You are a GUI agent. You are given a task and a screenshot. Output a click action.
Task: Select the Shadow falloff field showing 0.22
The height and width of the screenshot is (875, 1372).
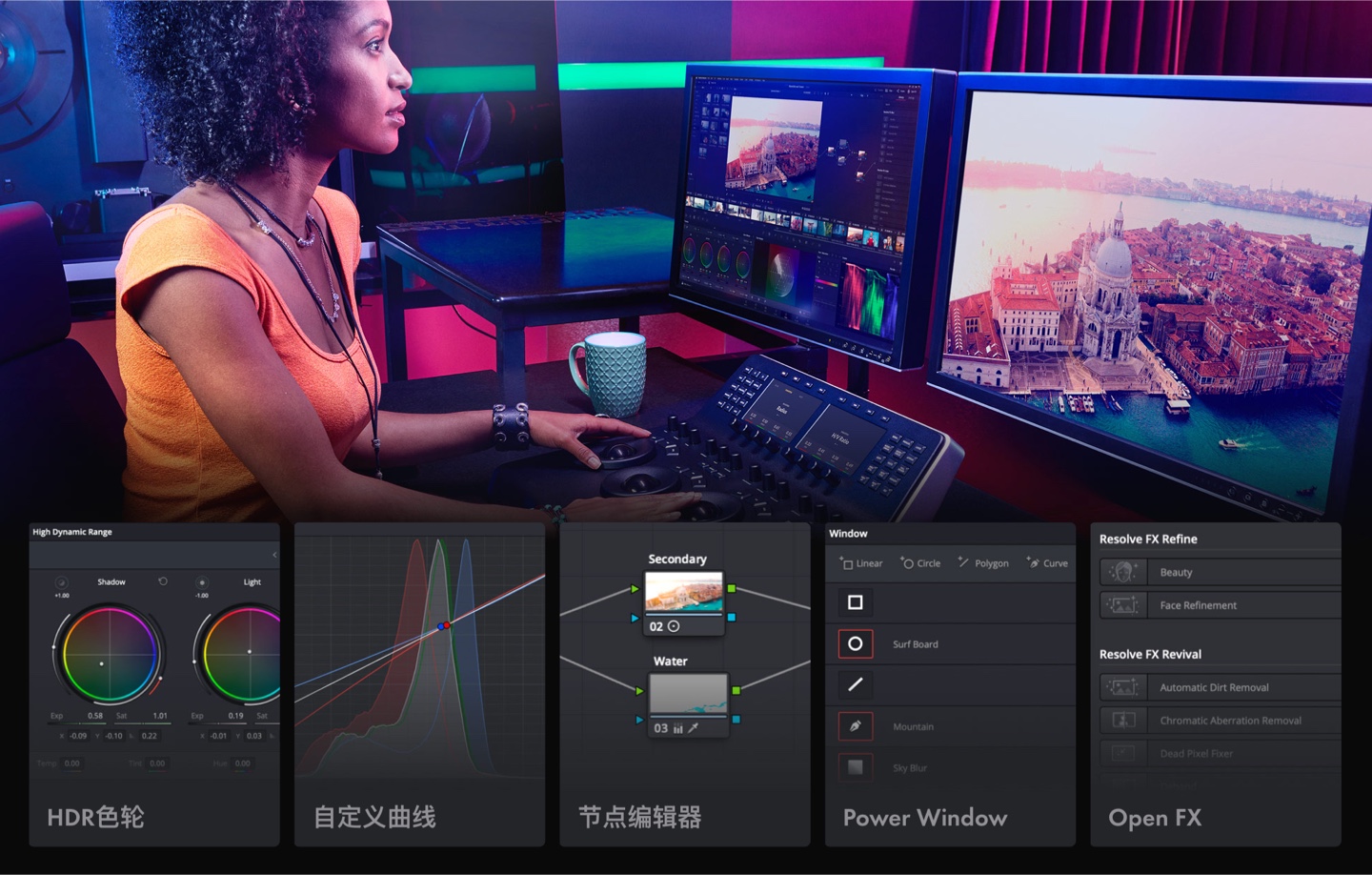tap(150, 736)
